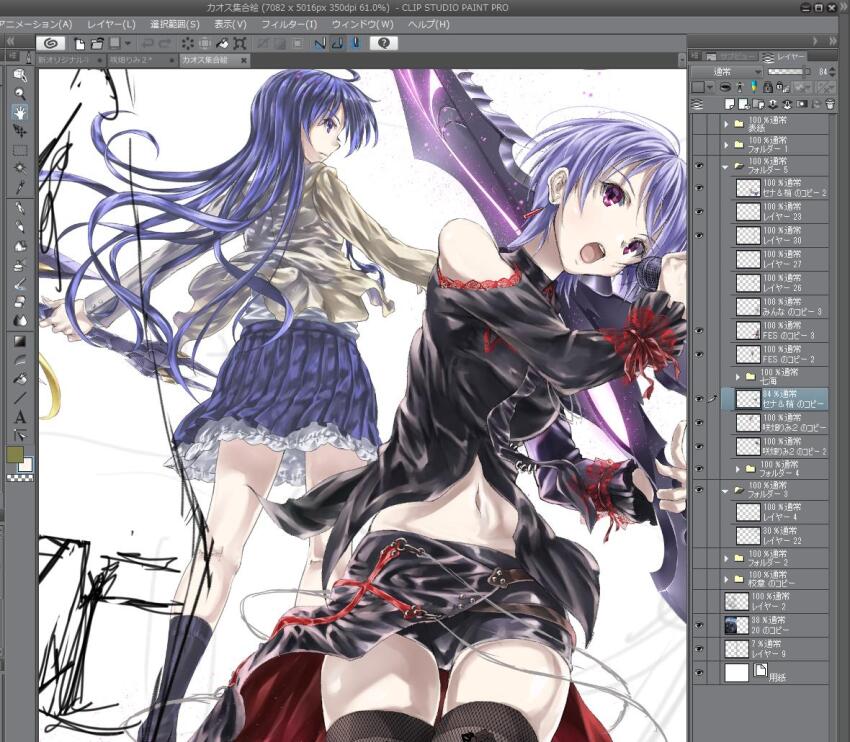This screenshot has width=850, height=742.
Task: Open the フィルター(I) menu
Action: (x=289, y=24)
